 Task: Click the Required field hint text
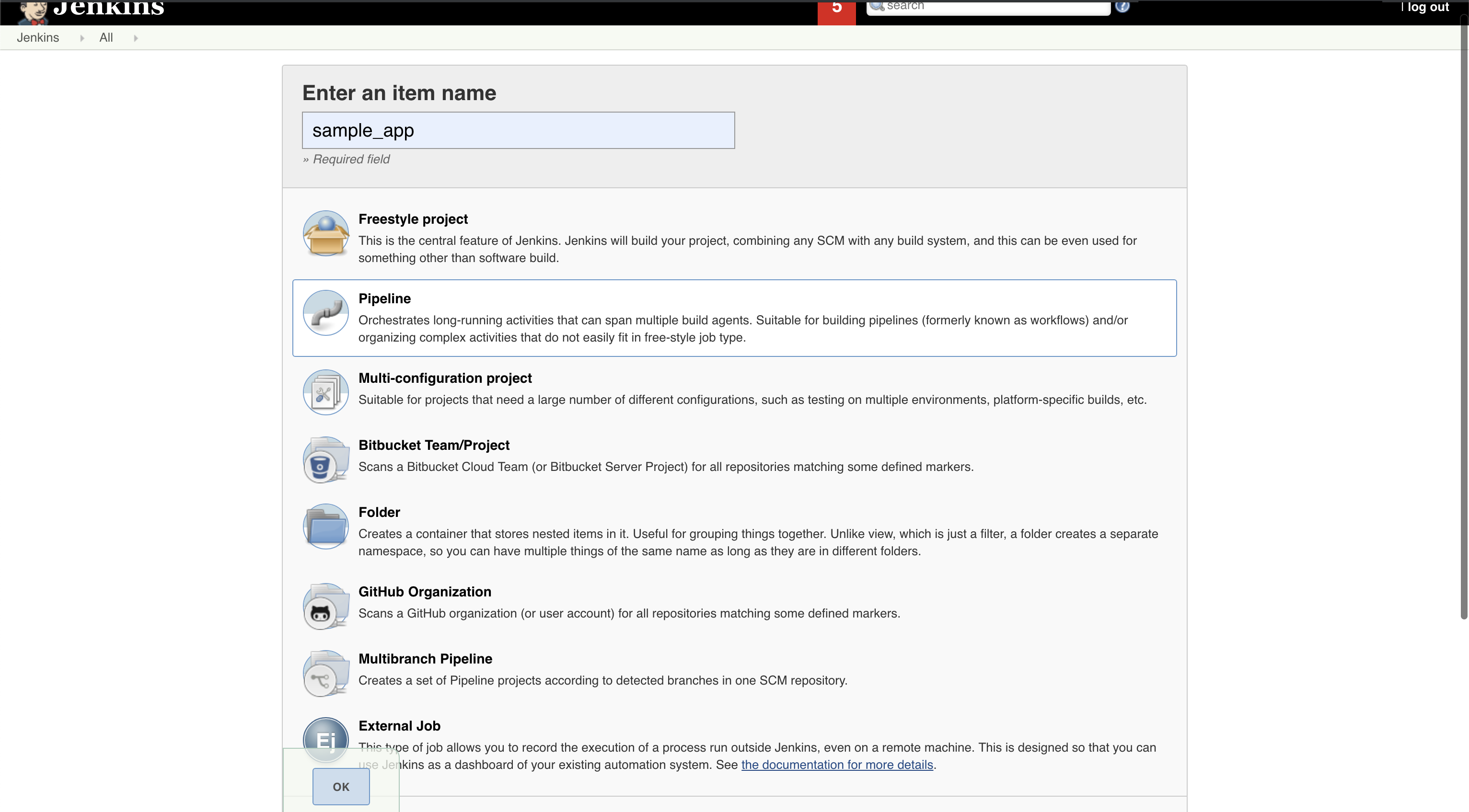(x=346, y=160)
